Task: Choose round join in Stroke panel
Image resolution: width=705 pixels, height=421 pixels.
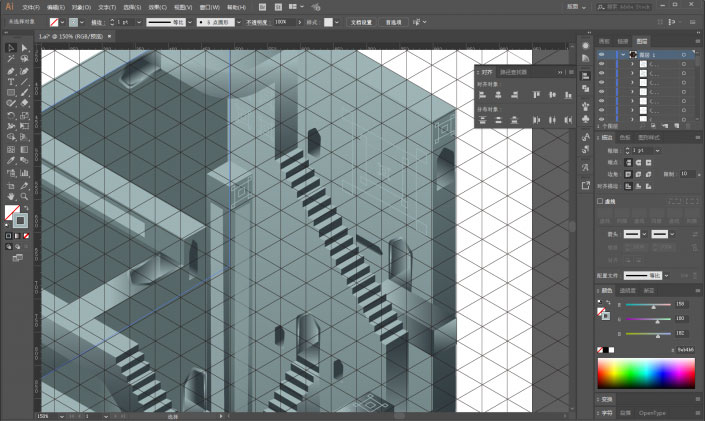Action: (x=638, y=174)
